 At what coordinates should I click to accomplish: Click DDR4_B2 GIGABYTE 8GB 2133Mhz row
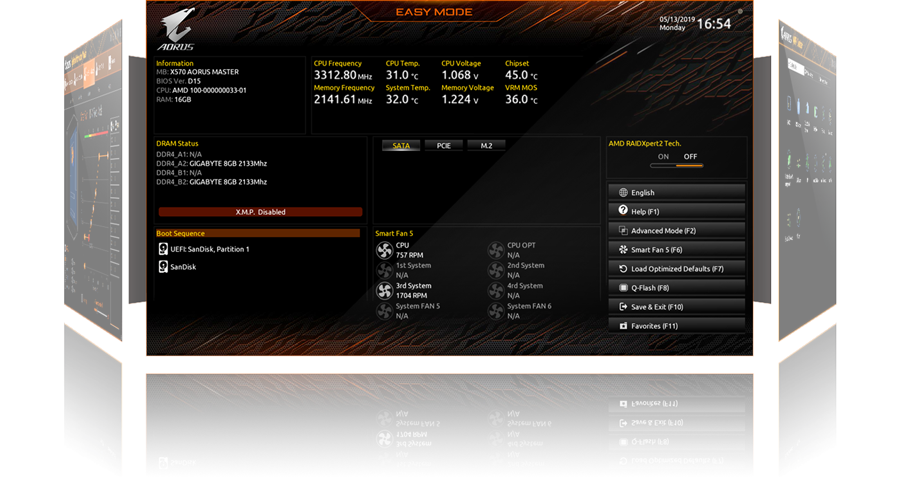pyautogui.click(x=211, y=182)
